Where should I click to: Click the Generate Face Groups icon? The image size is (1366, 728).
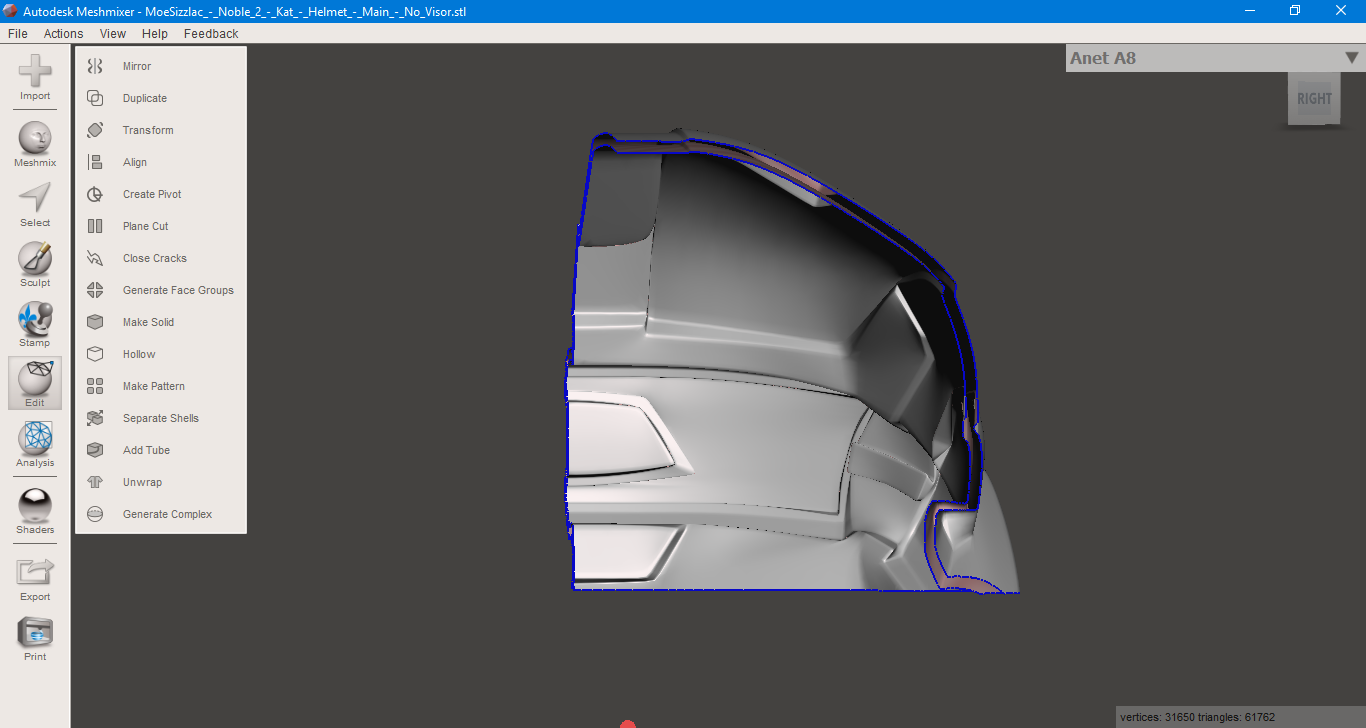95,290
